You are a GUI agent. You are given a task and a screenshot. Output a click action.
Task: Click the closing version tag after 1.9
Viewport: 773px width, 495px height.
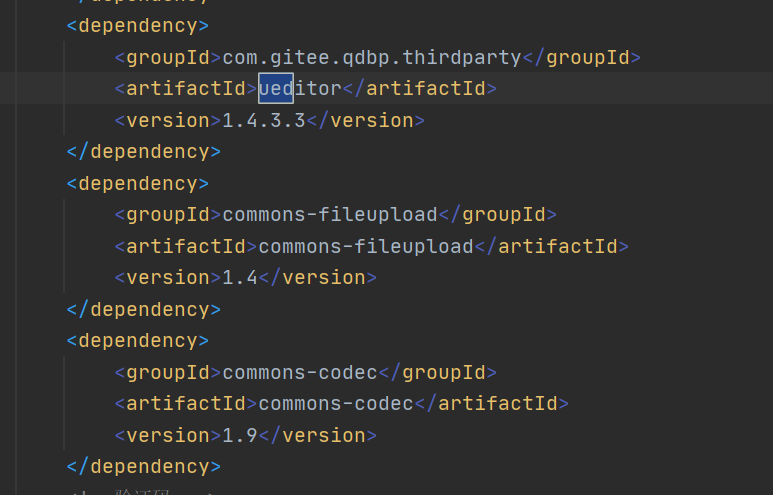317,435
